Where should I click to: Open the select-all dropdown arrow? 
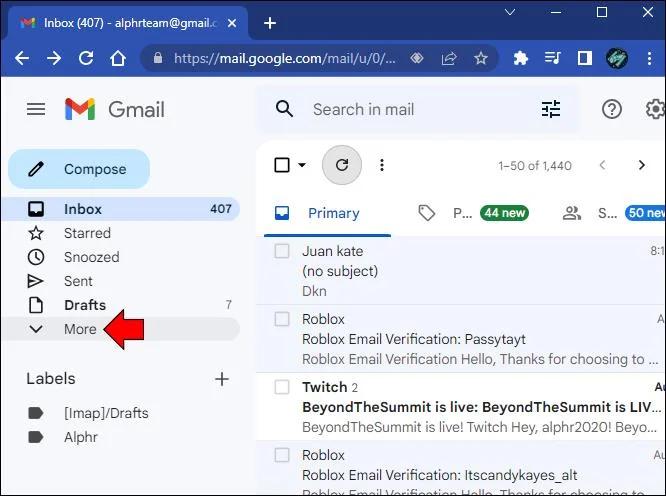[302, 165]
